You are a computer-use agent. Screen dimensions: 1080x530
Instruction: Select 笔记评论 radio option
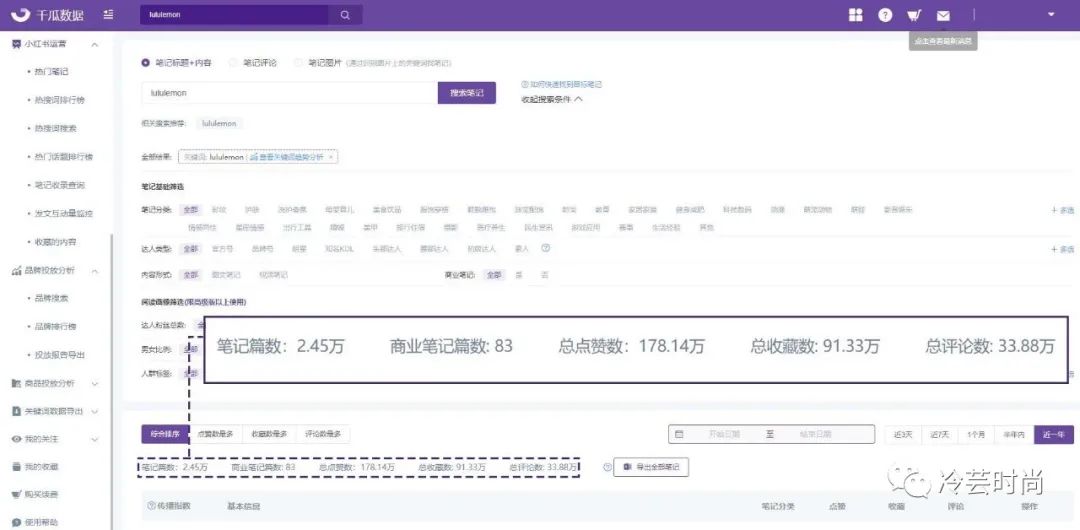(232, 63)
